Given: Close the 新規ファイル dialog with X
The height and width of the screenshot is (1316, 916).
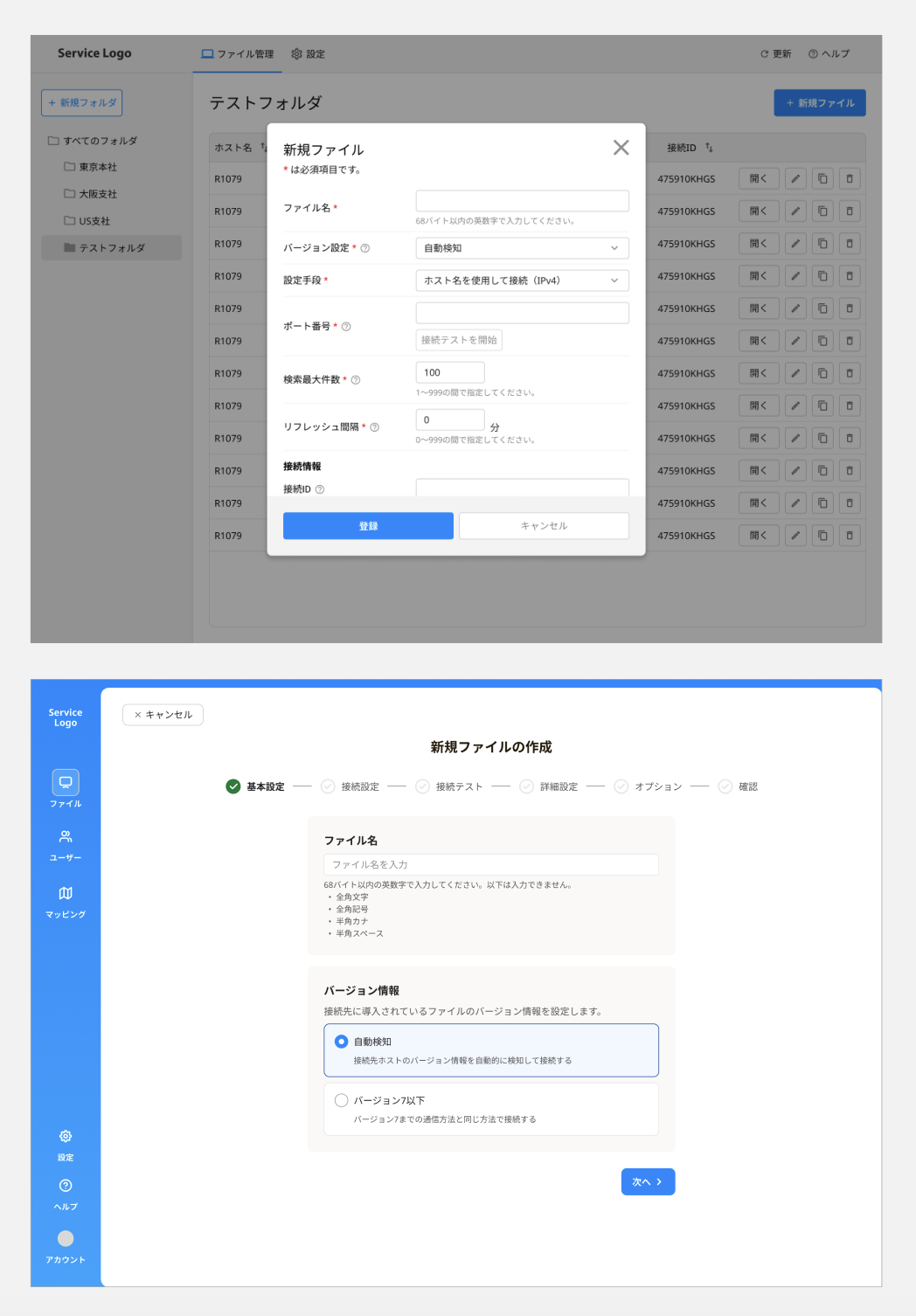Looking at the screenshot, I should pyautogui.click(x=621, y=148).
